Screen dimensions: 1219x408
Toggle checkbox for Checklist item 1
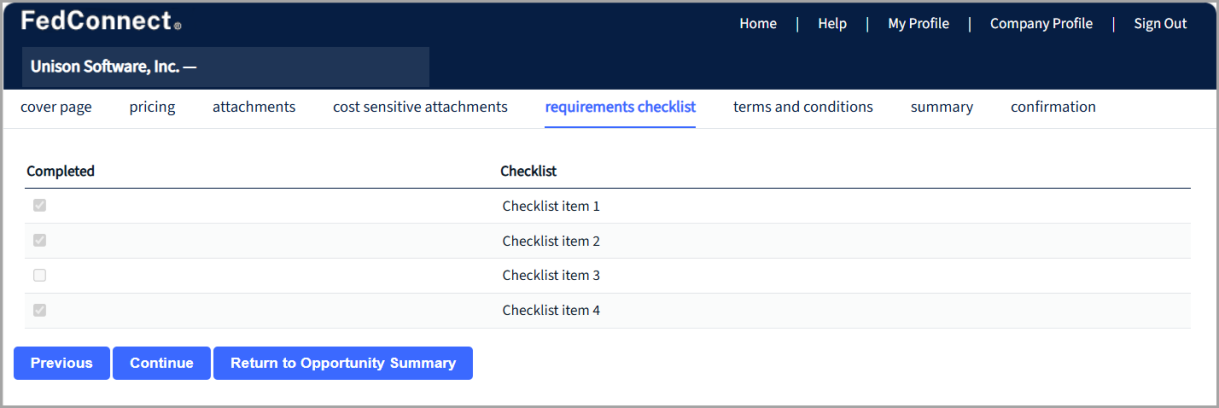coord(40,206)
